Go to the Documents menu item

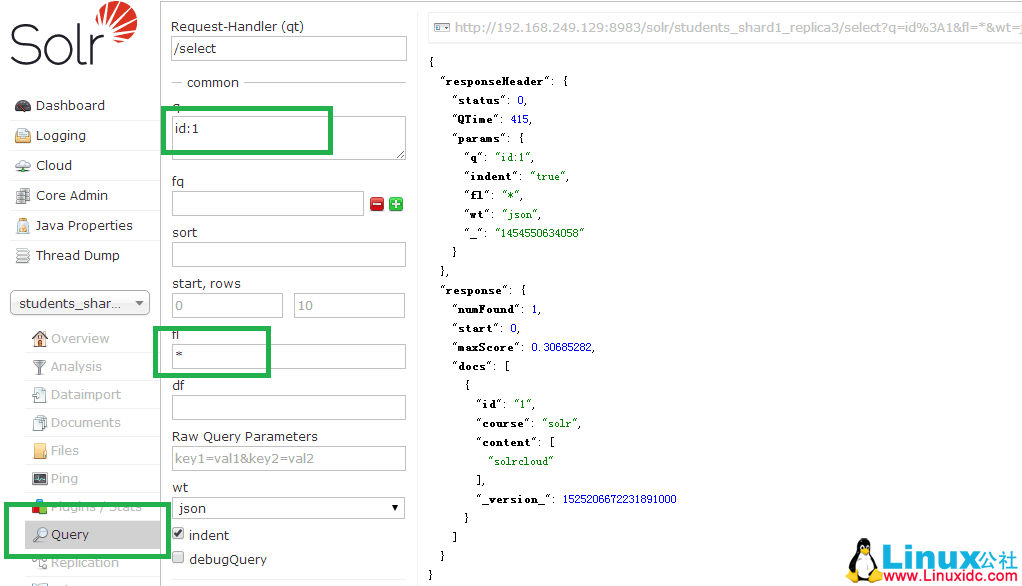pyautogui.click(x=84, y=423)
